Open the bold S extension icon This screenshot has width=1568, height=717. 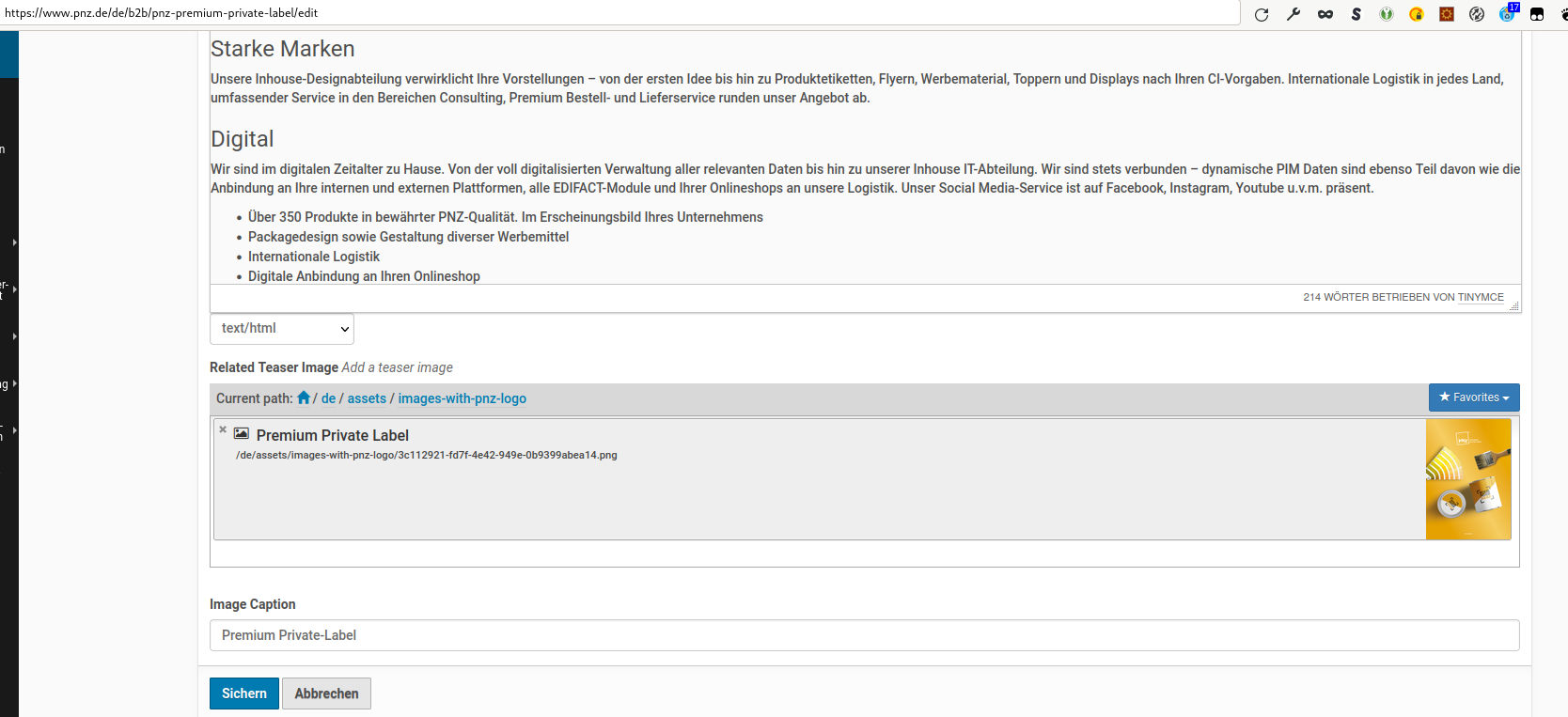point(1356,14)
